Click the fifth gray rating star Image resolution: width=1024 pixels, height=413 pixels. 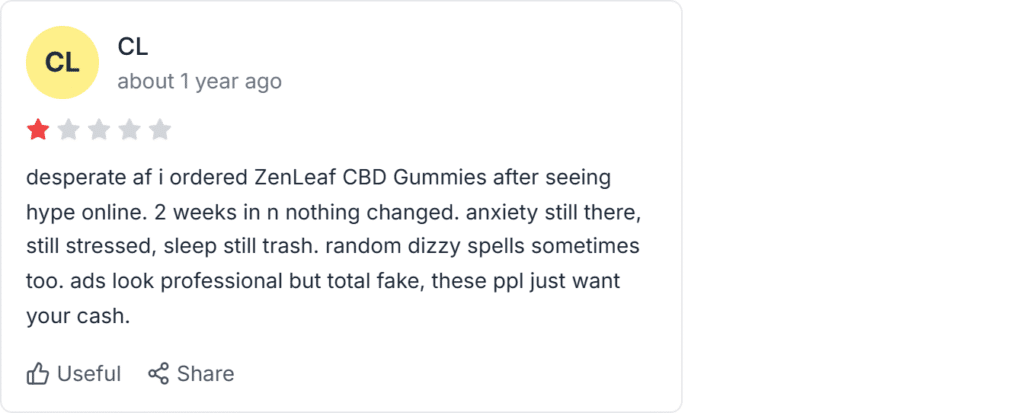click(159, 130)
